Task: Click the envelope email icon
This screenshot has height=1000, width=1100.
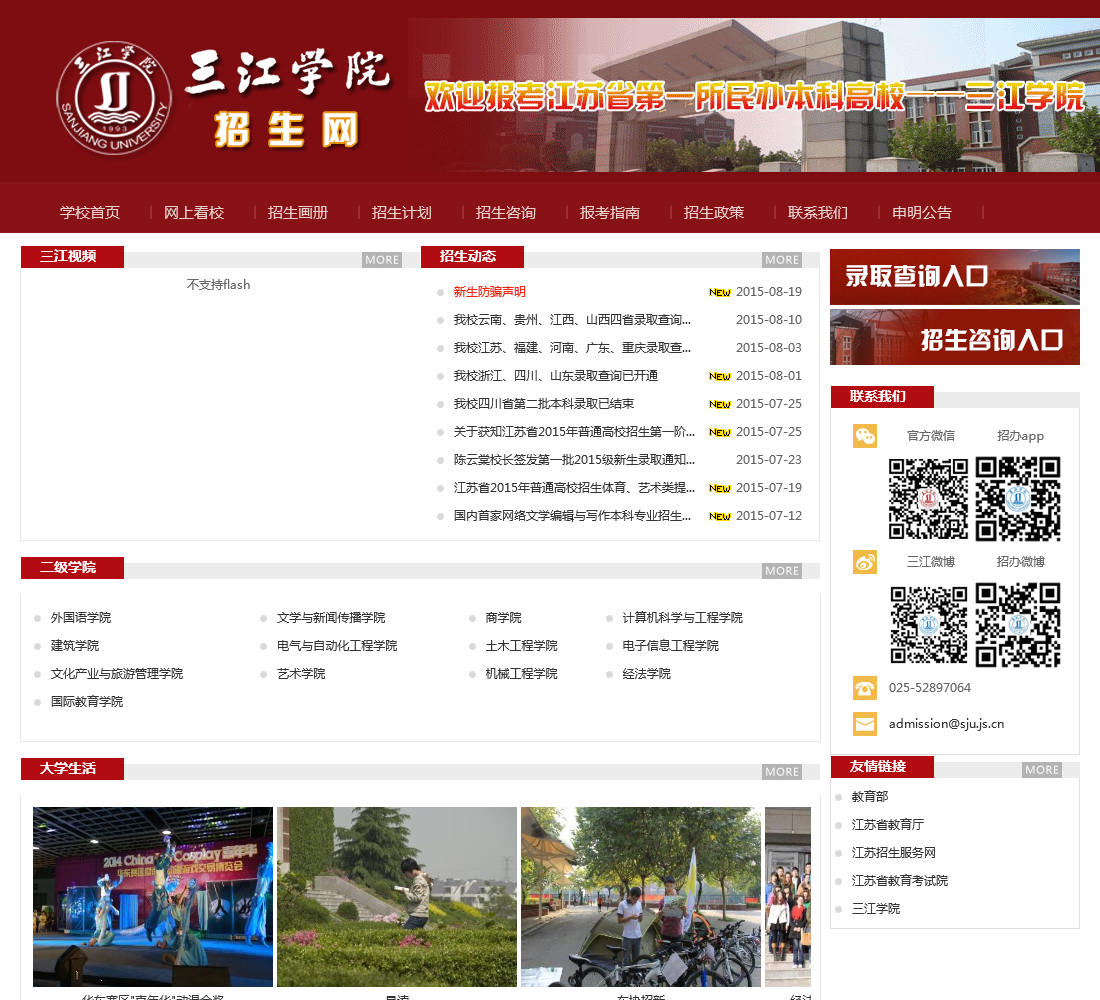Action: pos(865,724)
